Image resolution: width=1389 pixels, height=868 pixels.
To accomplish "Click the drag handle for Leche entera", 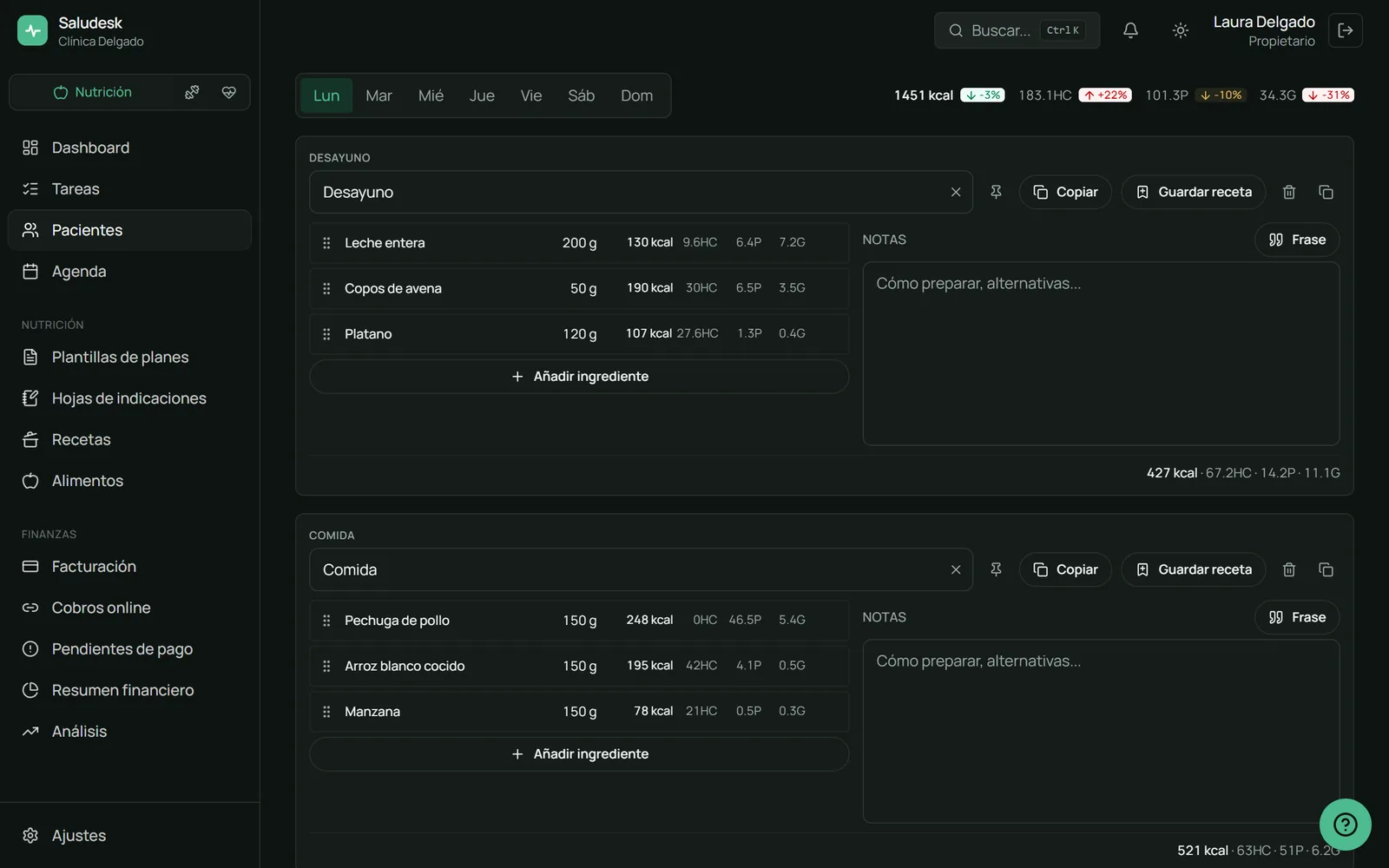I will click(x=326, y=243).
